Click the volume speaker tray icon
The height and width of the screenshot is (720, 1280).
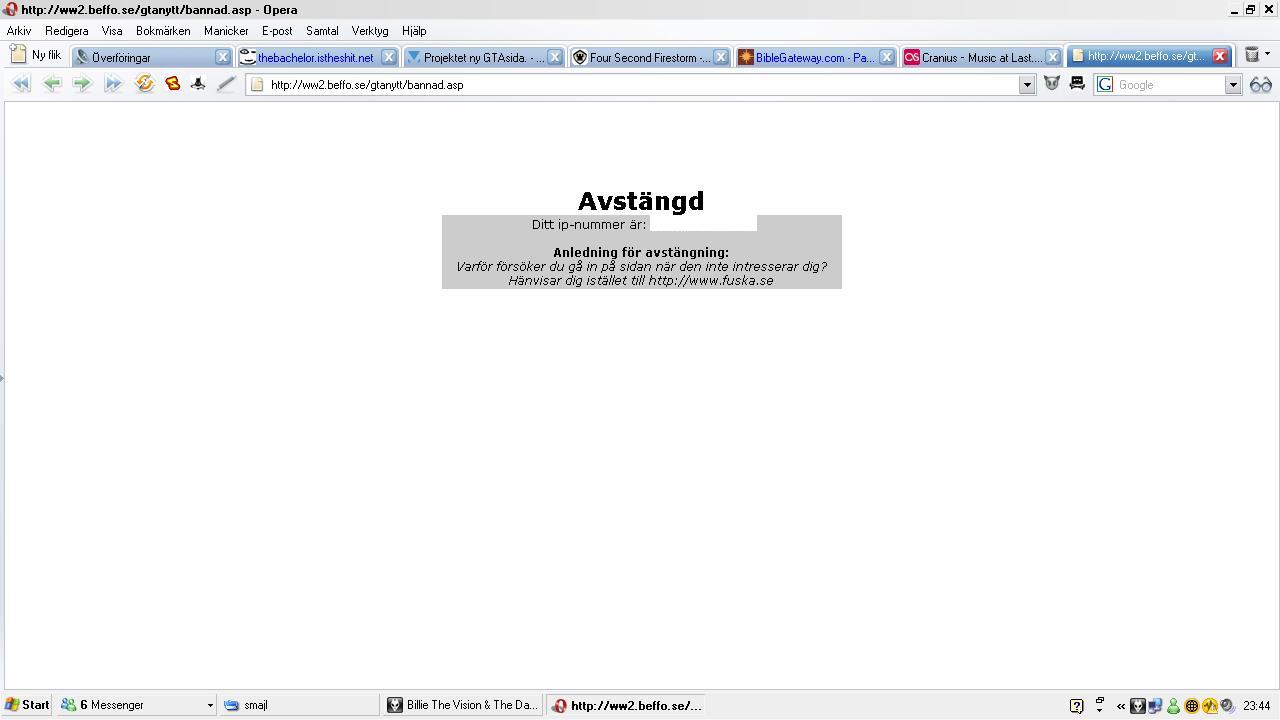click(x=1227, y=706)
